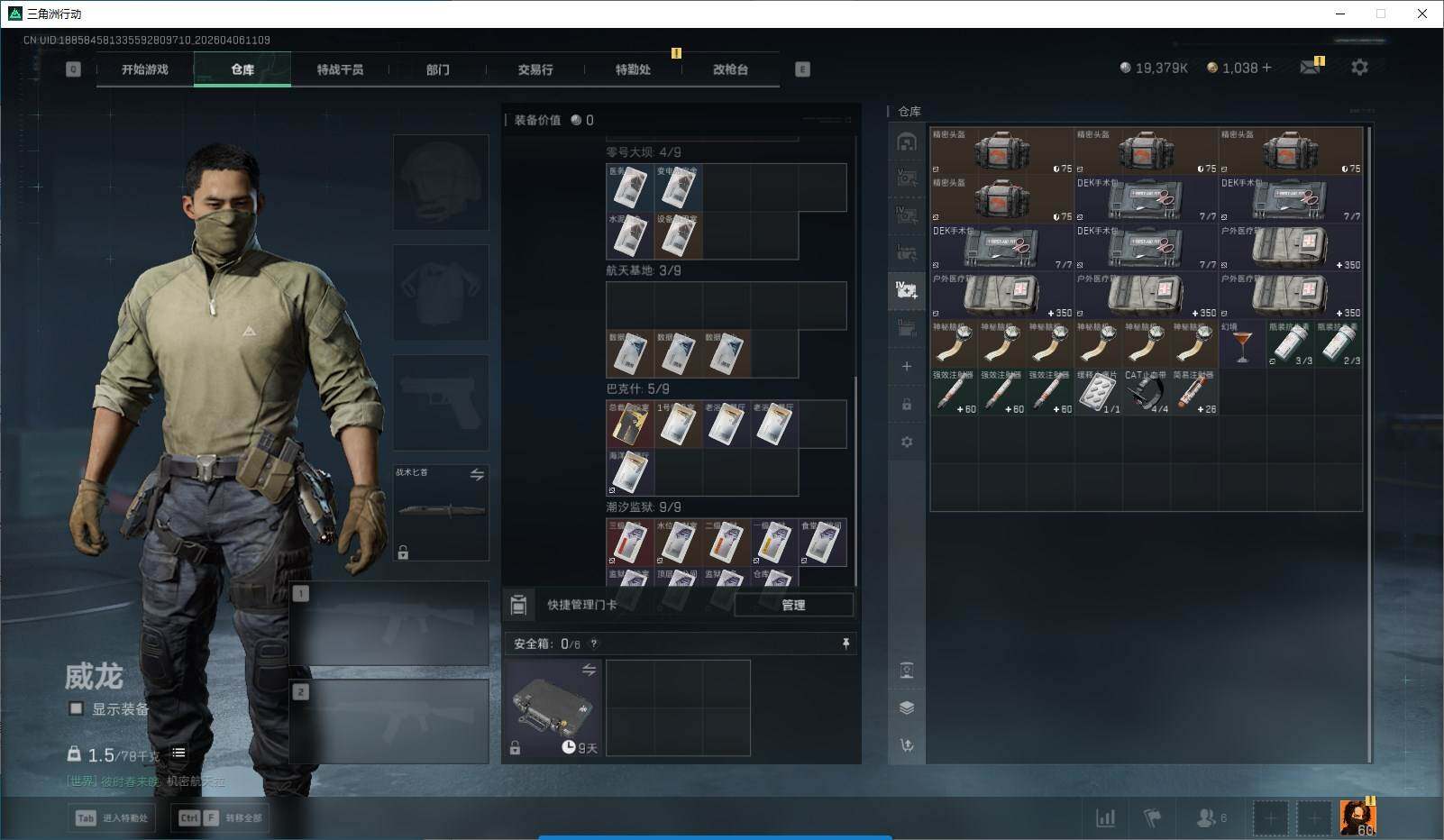Click the warehouse sidebar lock icon
This screenshot has width=1444, height=840.
(x=907, y=405)
